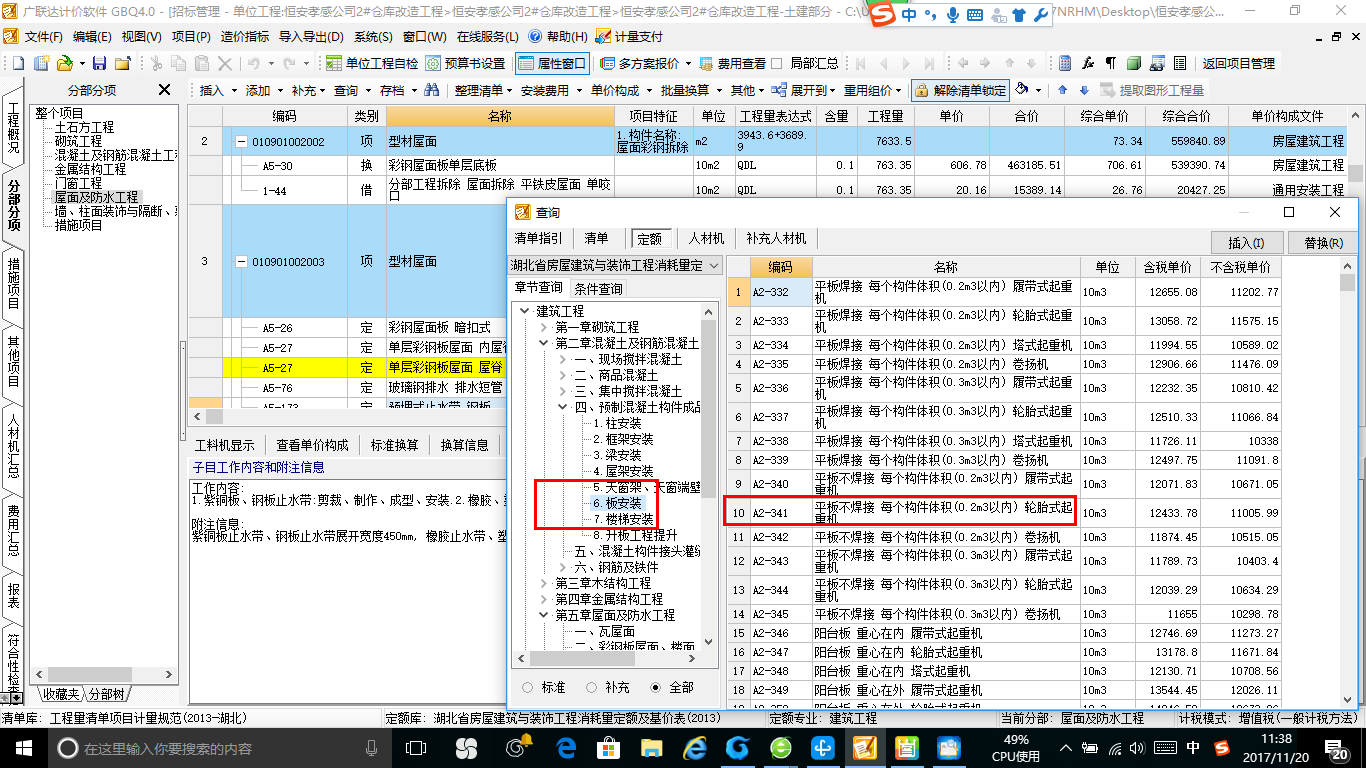This screenshot has width=1366, height=768.
Task: Click the chapter tree vertical scrollbar
Action: [709, 478]
